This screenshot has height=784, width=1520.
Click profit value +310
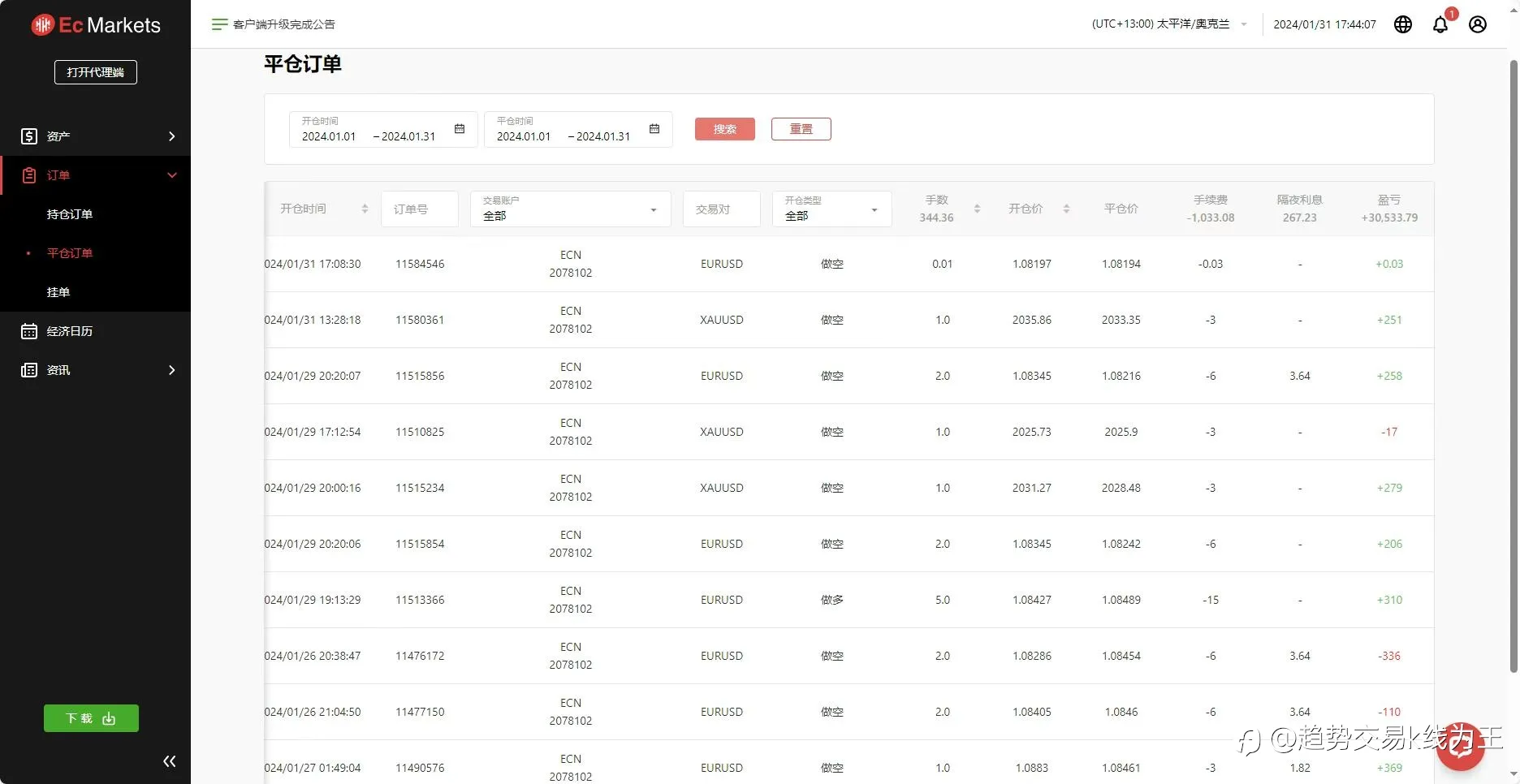pyautogui.click(x=1389, y=600)
